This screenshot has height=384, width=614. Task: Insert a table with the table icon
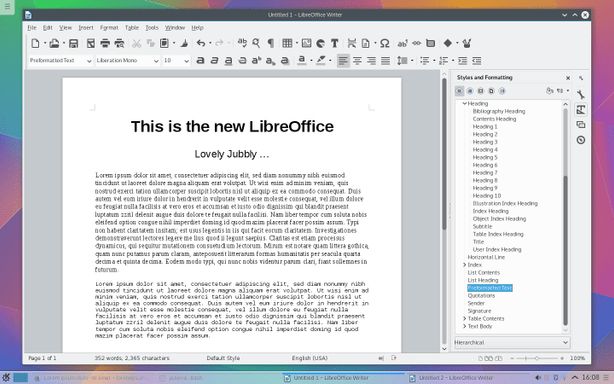(287, 43)
